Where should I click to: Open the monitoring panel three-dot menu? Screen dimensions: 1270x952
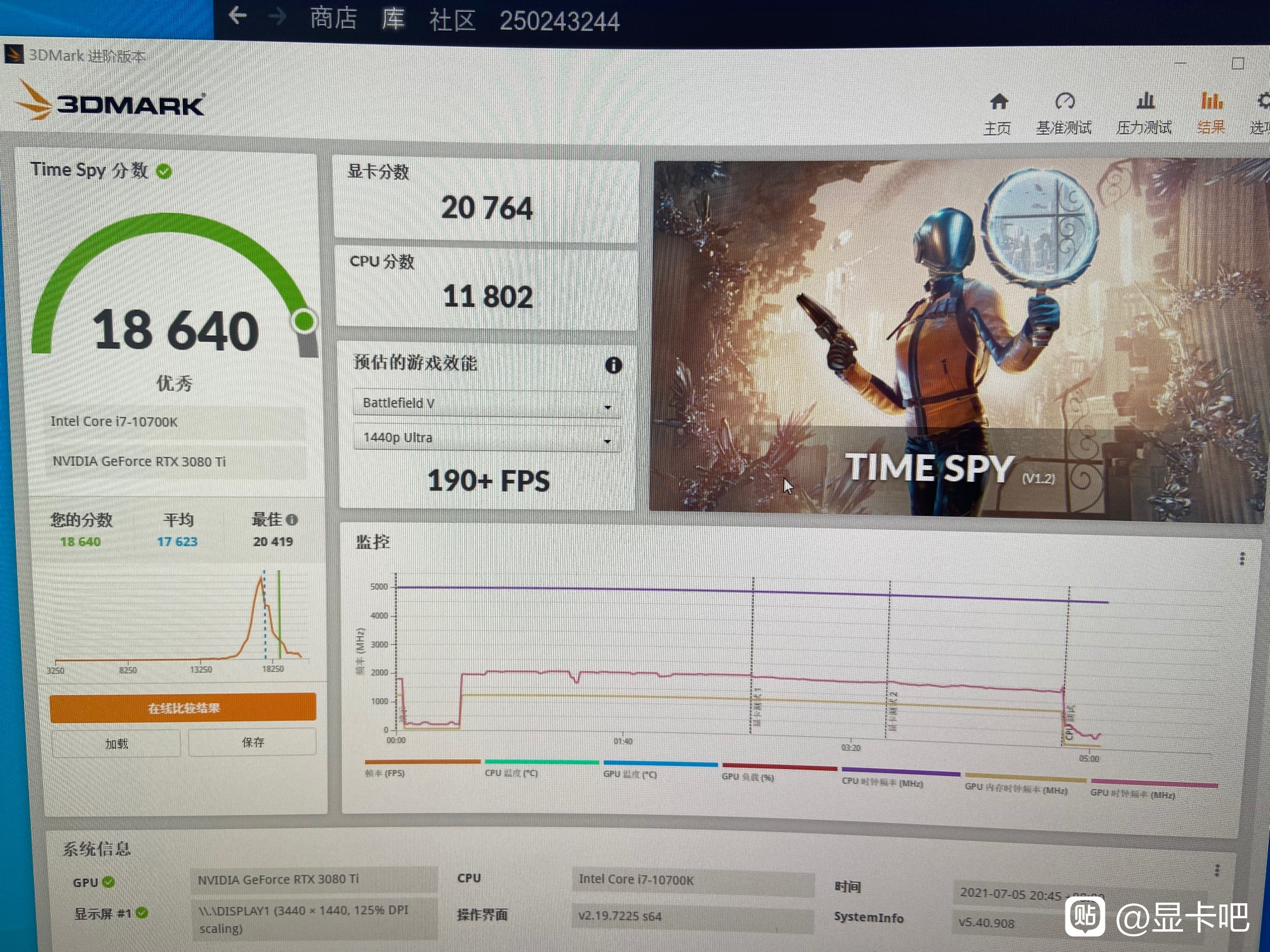(x=1241, y=559)
